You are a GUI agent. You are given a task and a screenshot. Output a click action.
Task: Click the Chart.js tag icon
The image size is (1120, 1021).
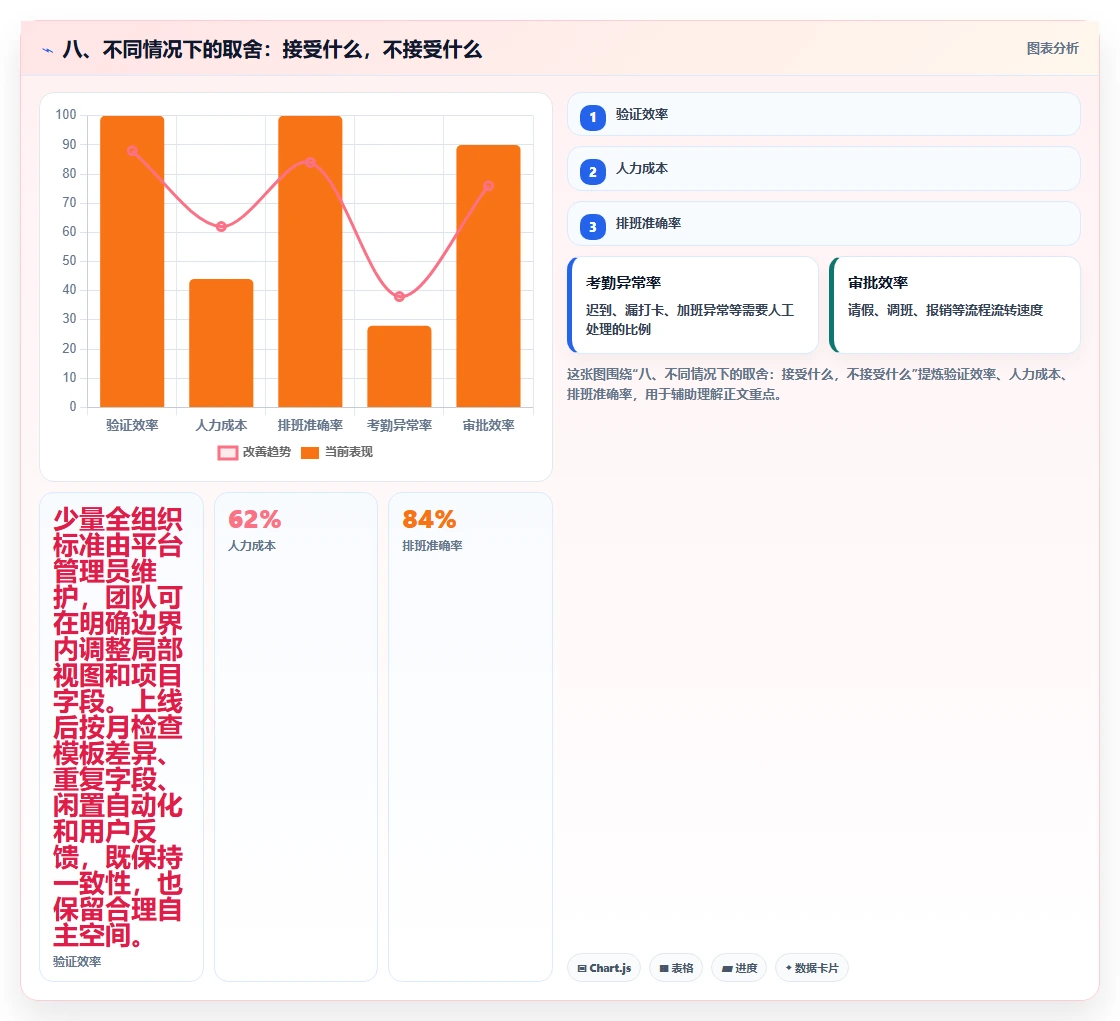[x=582, y=969]
